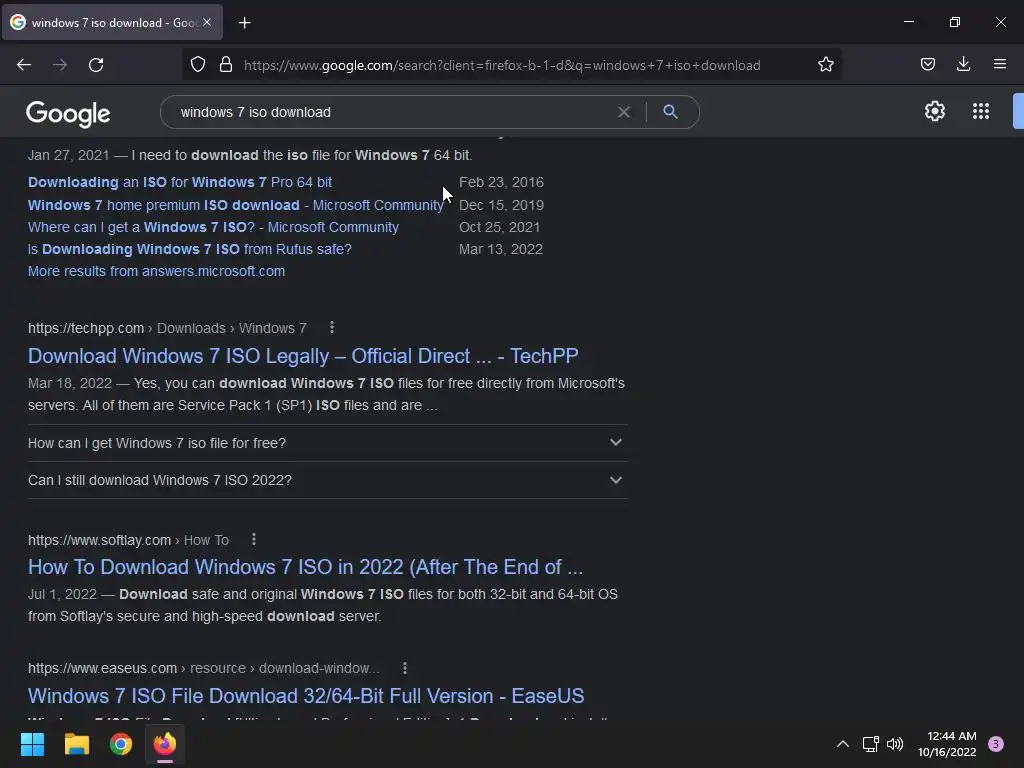1024x768 pixels.
Task: Click the Google logo
Action: click(x=68, y=114)
